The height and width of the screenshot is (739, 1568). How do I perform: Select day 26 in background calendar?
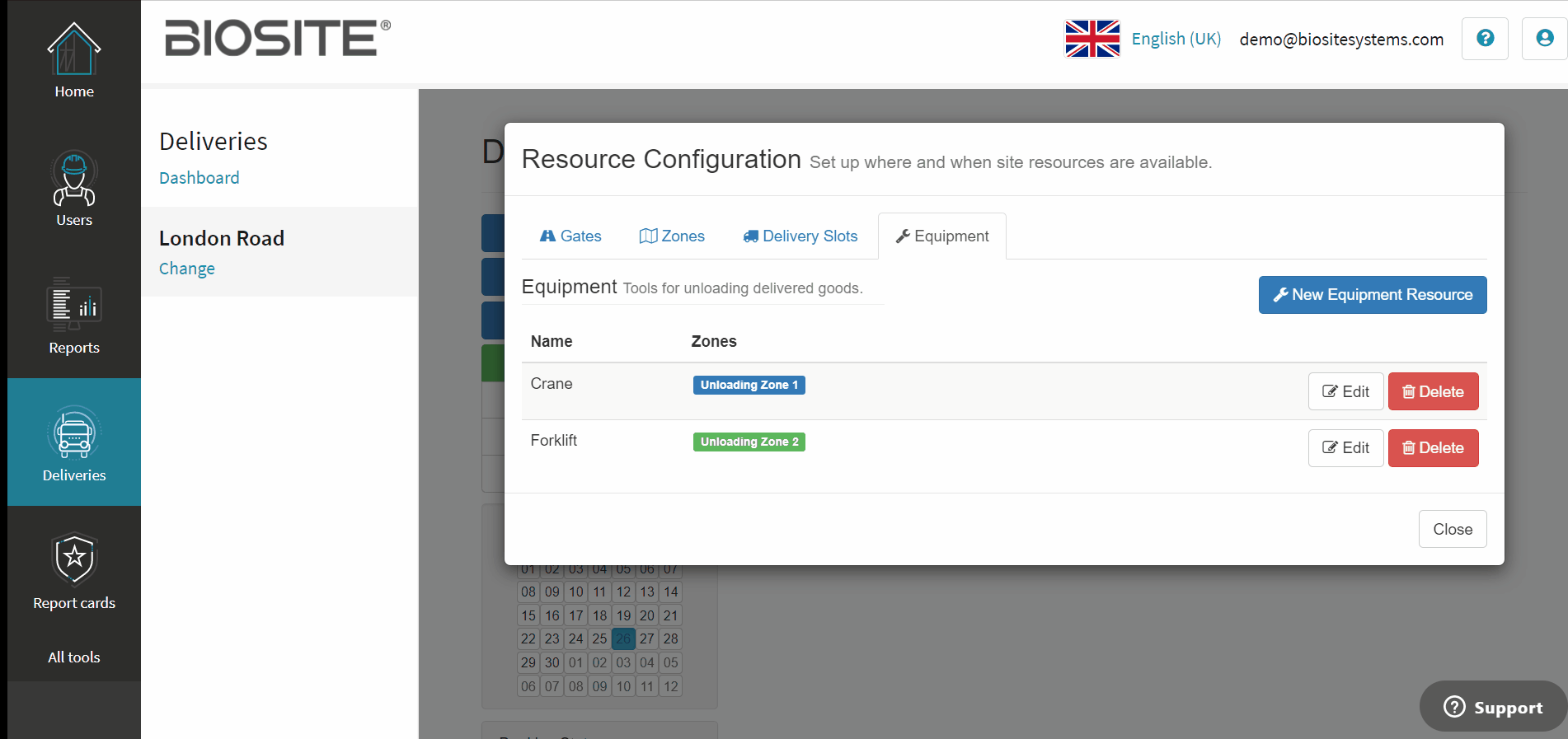coord(623,638)
